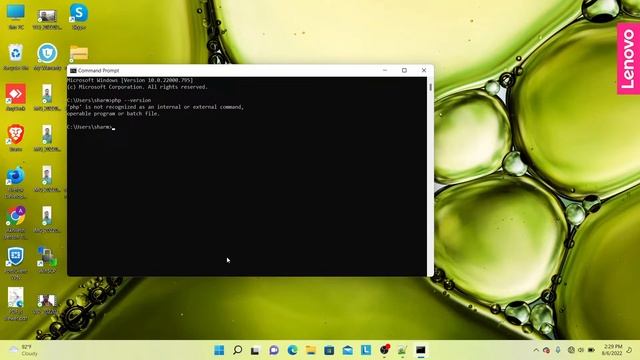Click the Command Prompt vertical scrollbar
This screenshot has width=640, height=360.
pos(430,176)
